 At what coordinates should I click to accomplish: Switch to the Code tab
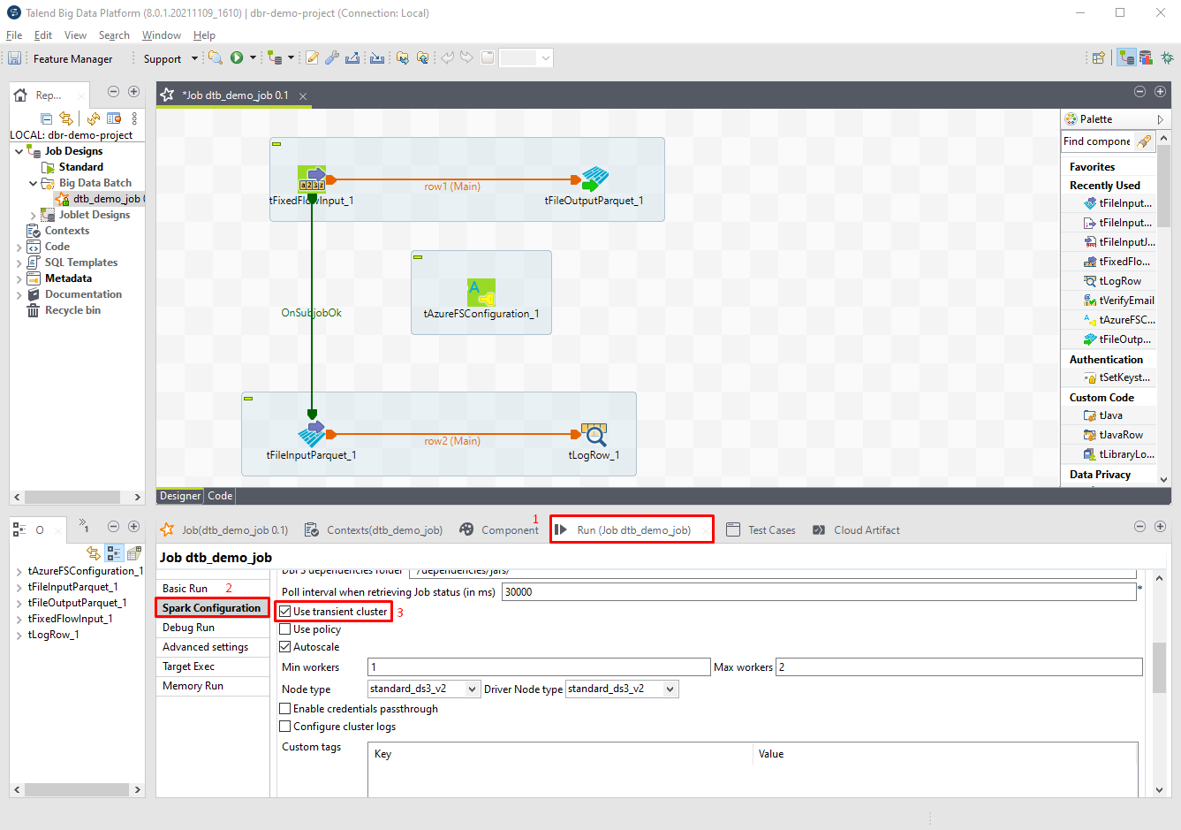pos(220,496)
